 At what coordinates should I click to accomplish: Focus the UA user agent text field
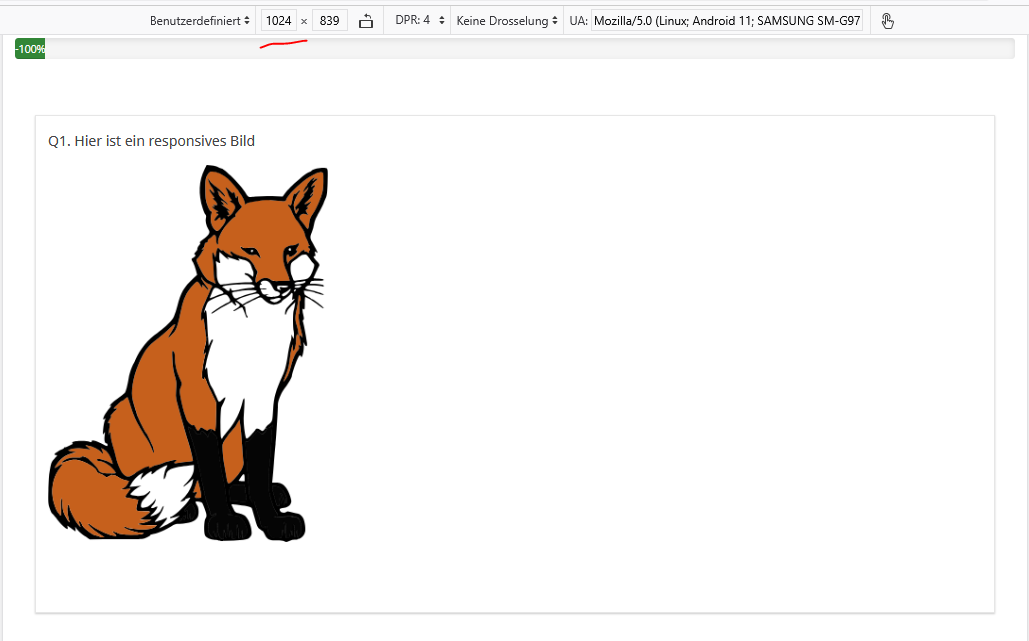pyautogui.click(x=727, y=21)
